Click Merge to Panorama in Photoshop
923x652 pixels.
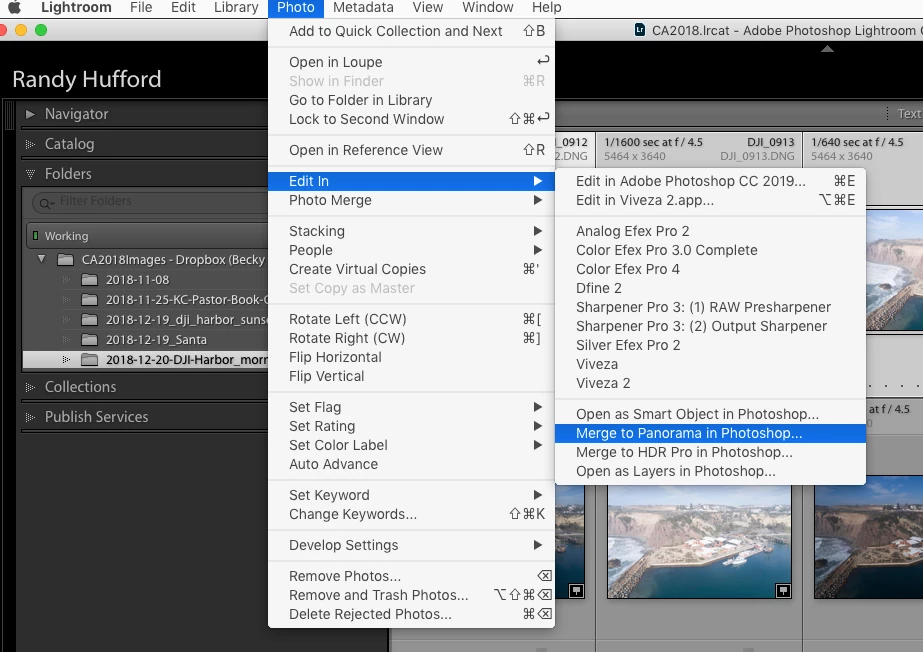tap(710, 433)
